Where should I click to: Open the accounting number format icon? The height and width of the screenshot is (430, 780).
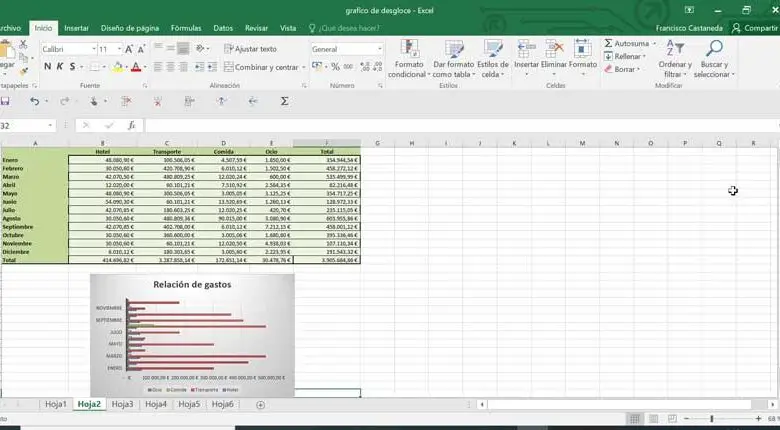click(316, 67)
